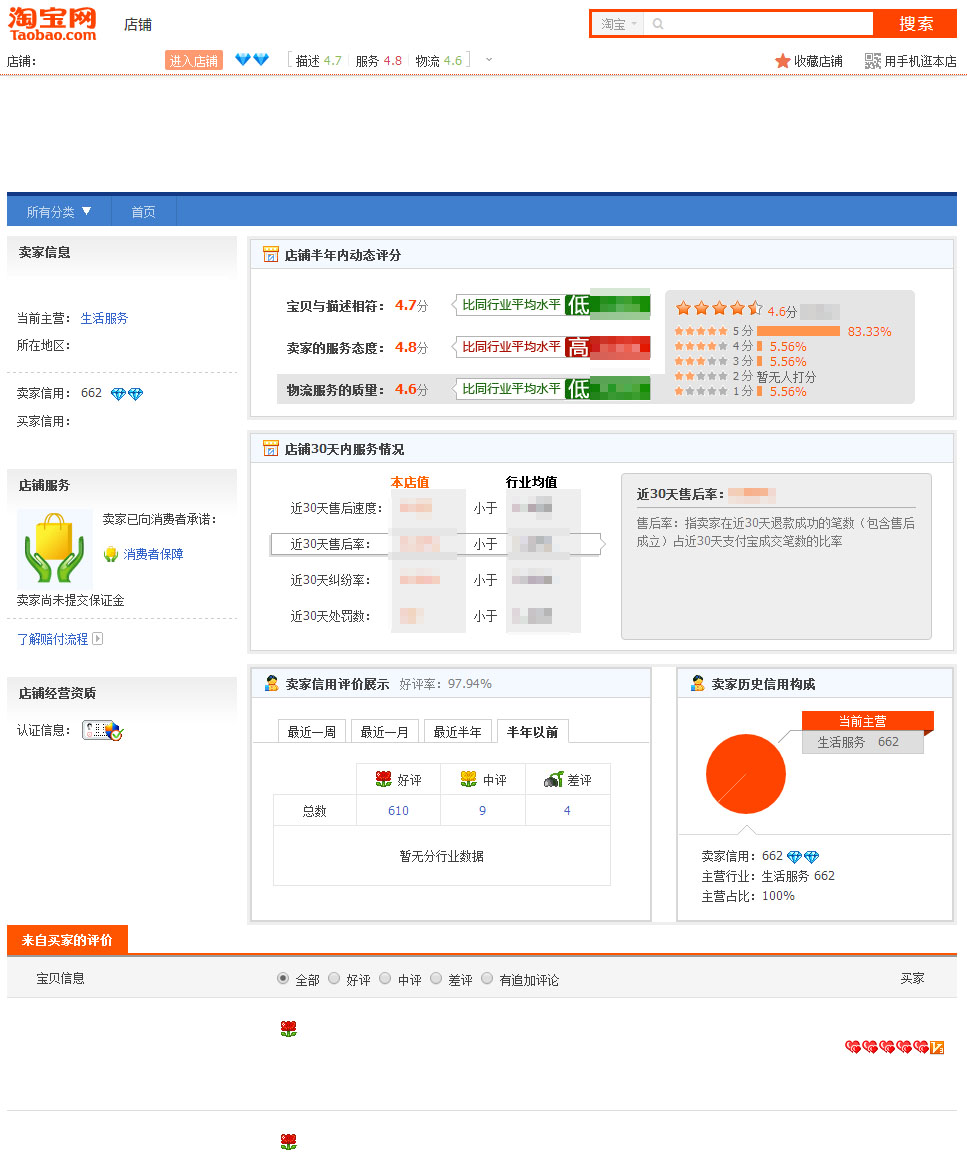Switch to the 最近半年 tab
Viewport: 967px width, 1156px height.
[x=458, y=731]
